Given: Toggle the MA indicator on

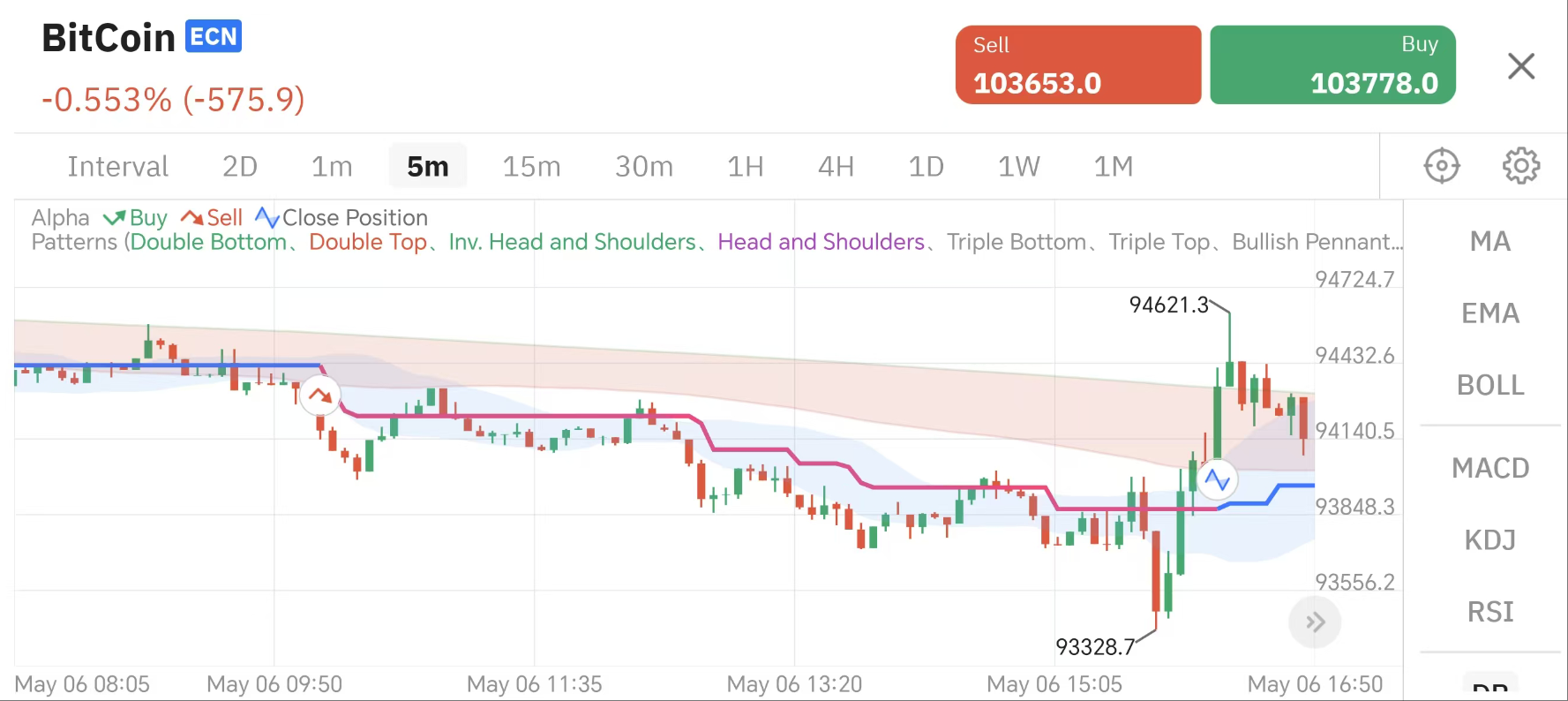Looking at the screenshot, I should [1489, 240].
